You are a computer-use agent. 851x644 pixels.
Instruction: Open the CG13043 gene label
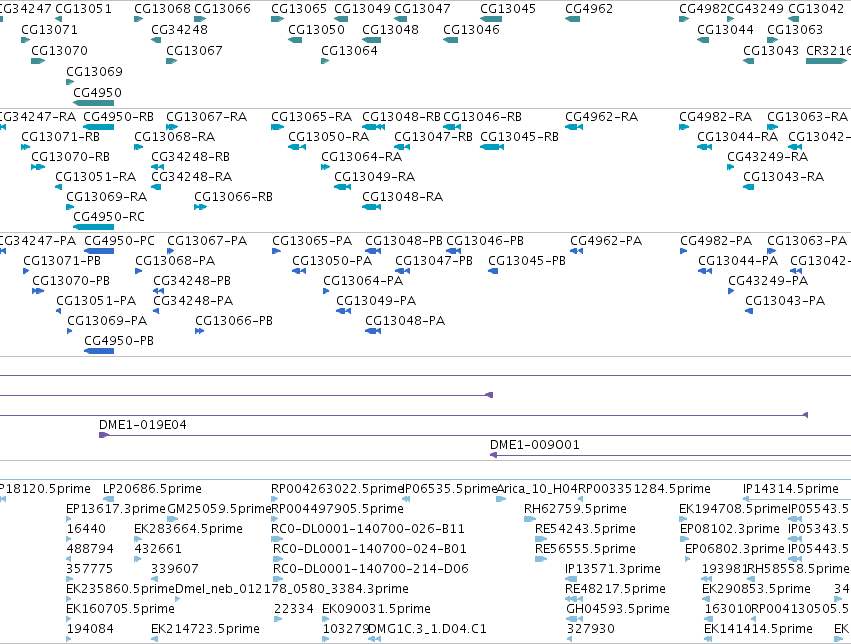[x=771, y=50]
